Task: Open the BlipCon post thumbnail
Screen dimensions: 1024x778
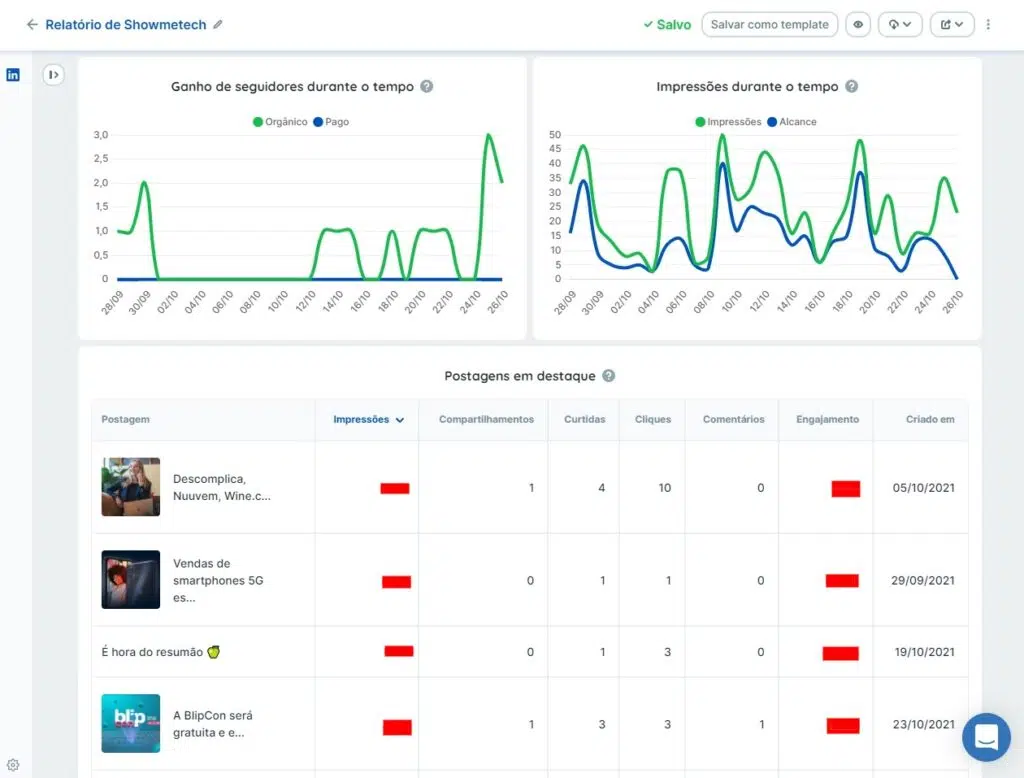Action: 130,722
